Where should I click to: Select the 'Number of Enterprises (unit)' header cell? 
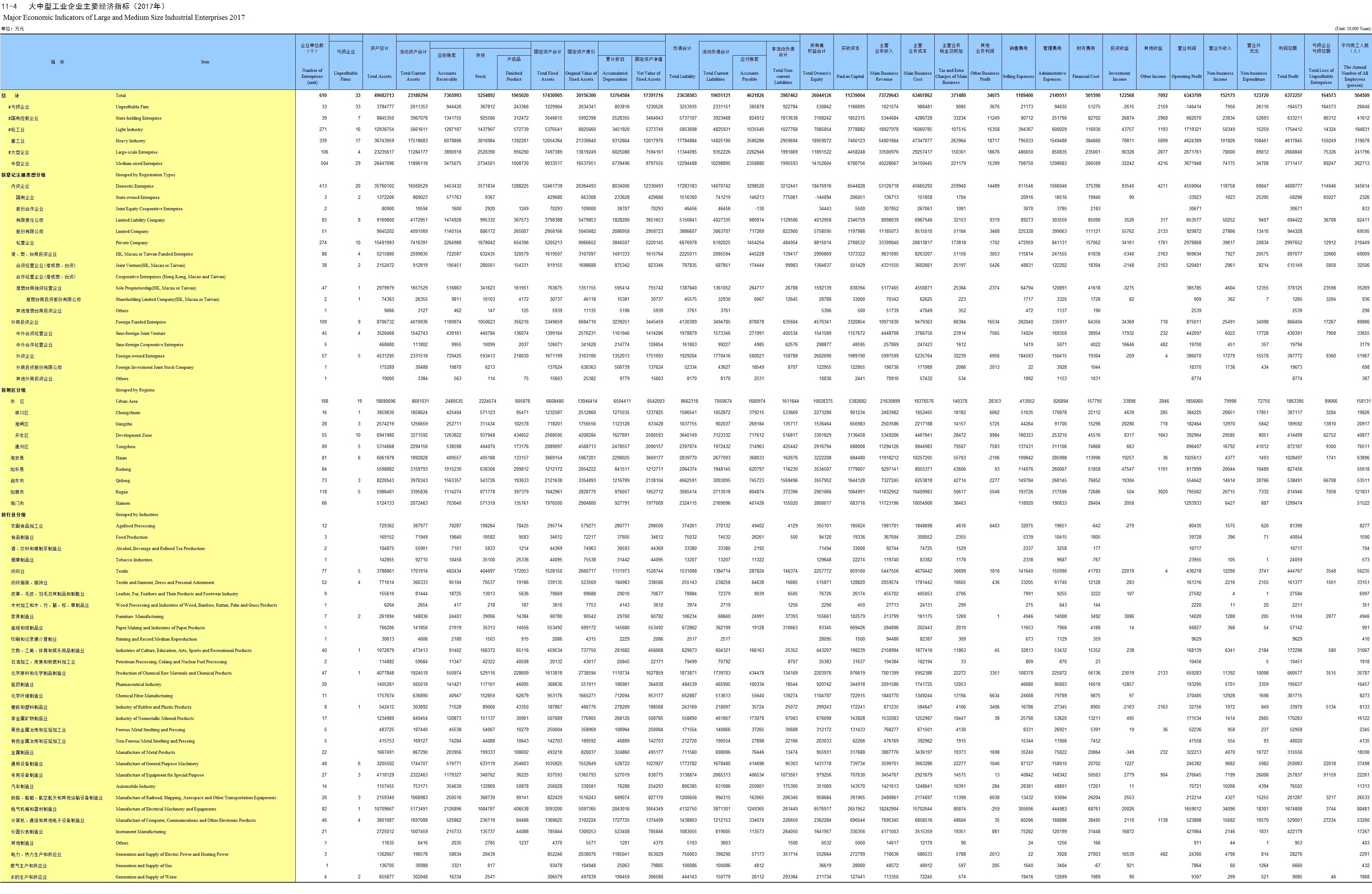click(x=312, y=76)
